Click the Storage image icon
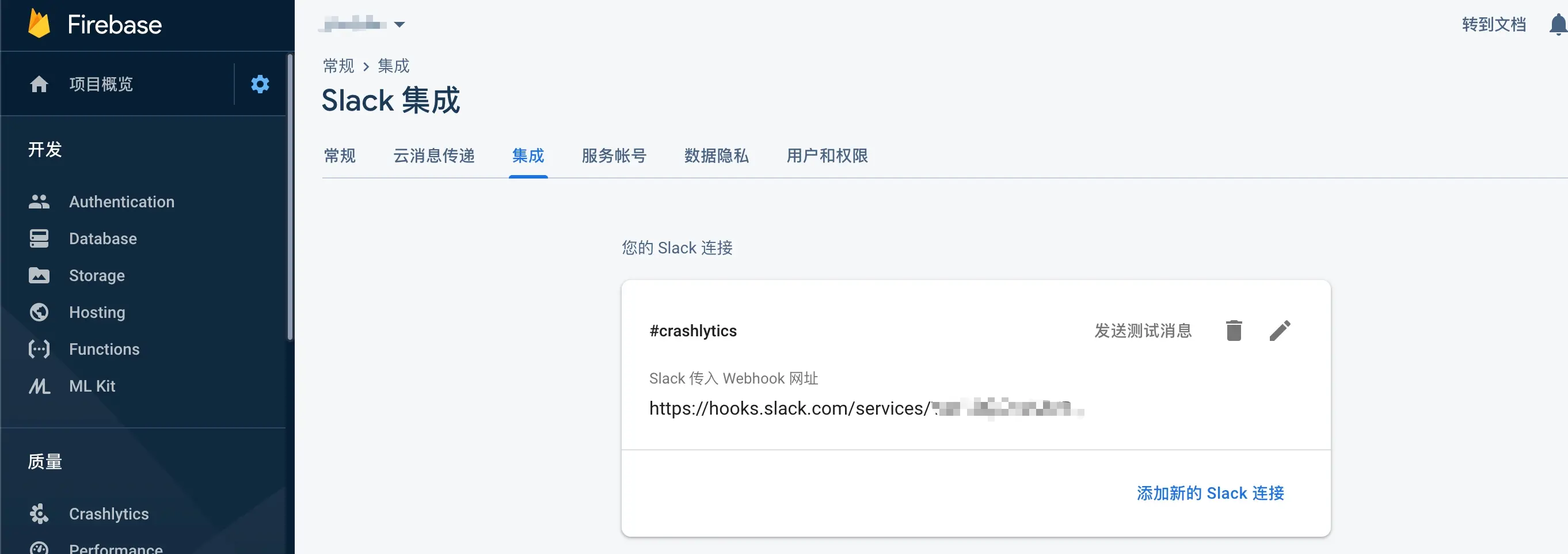 (39, 275)
